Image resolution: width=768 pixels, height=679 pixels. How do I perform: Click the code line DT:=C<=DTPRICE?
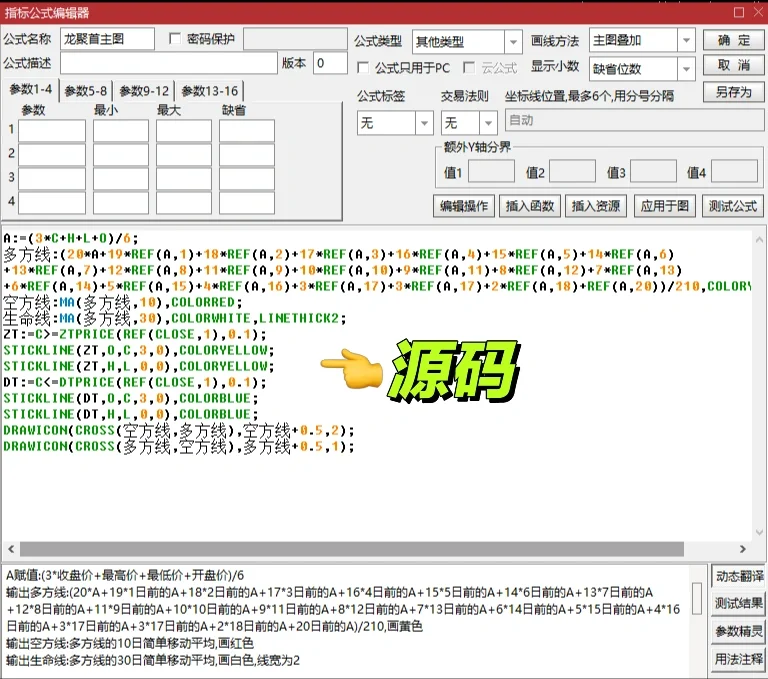(135, 383)
